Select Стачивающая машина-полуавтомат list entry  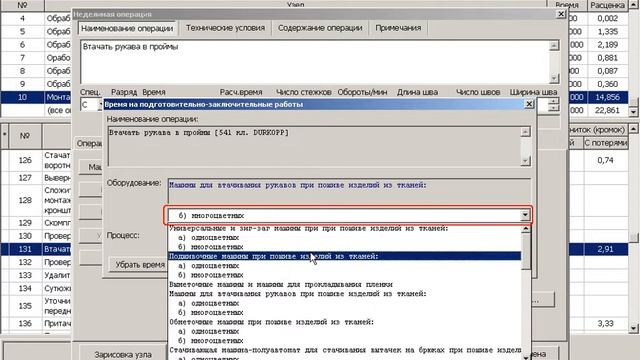(x=344, y=350)
